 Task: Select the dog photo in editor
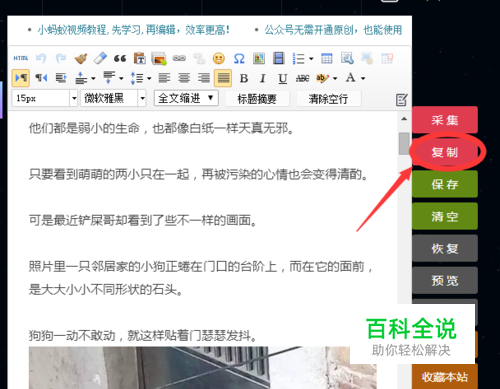pyautogui.click(x=203, y=368)
